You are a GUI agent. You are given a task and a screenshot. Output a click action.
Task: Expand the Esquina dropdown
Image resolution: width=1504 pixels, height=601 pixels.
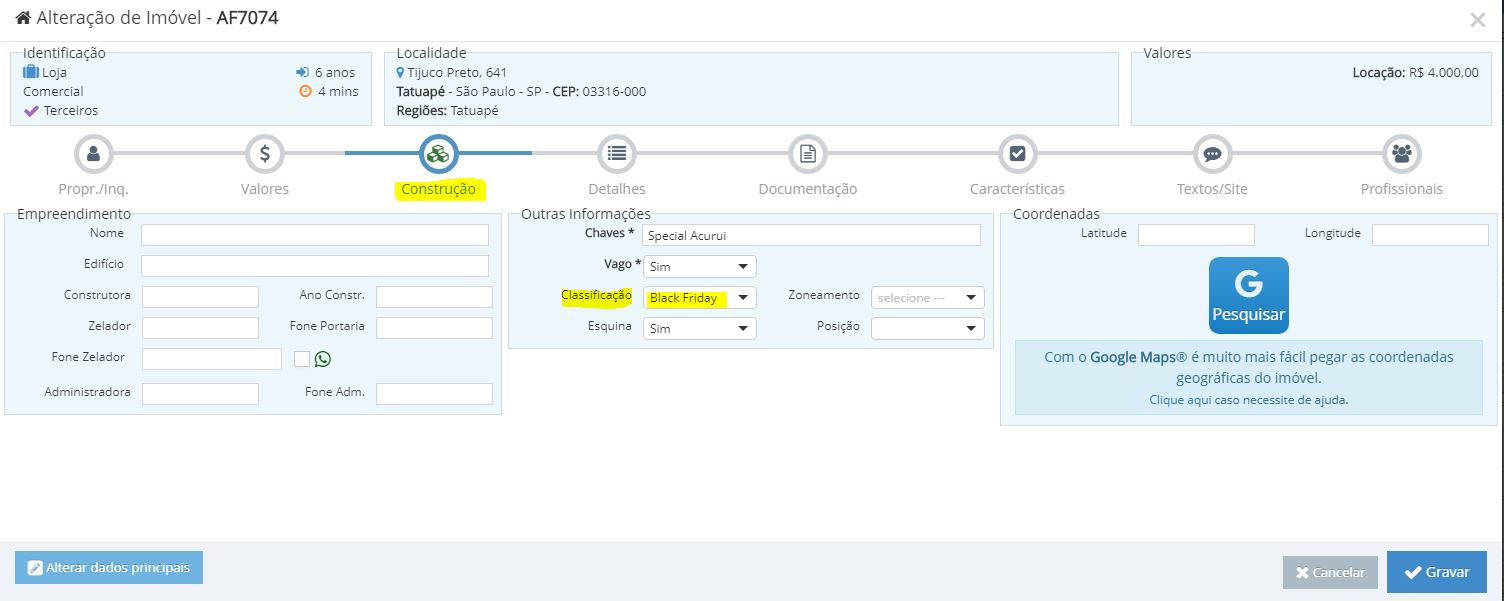[699, 328]
